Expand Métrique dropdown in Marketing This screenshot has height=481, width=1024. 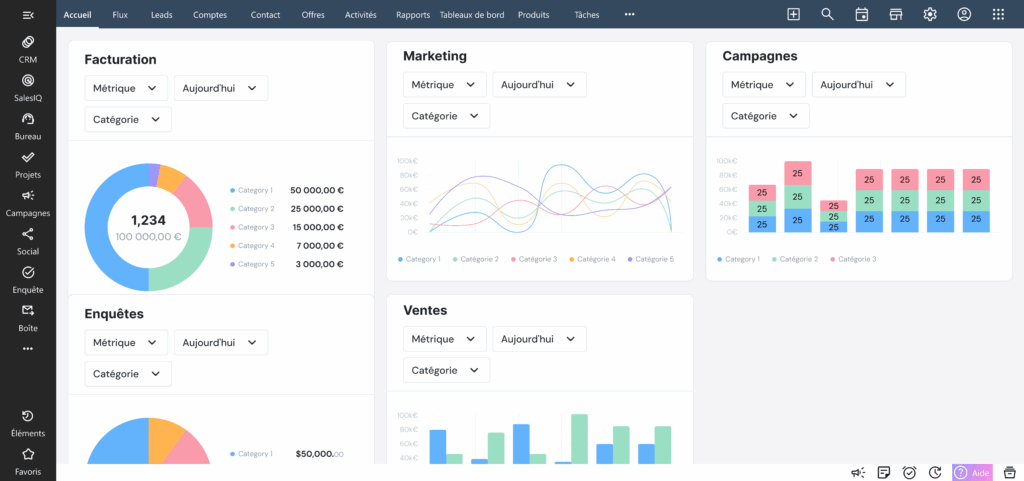(445, 84)
